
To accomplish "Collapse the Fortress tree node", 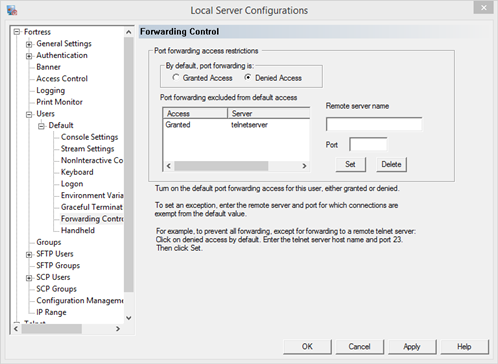I will coord(16,32).
